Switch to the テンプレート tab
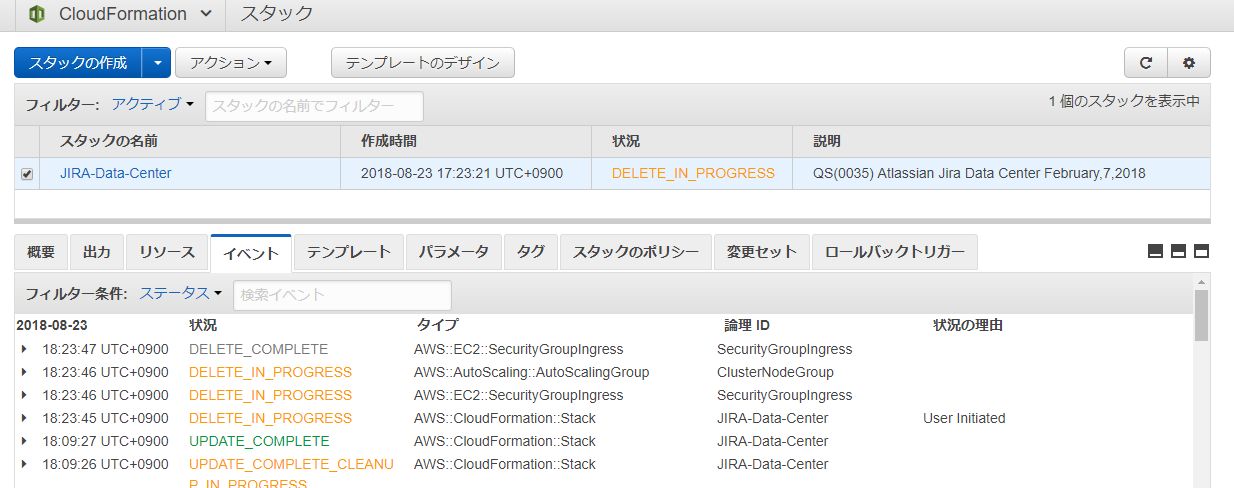Image resolution: width=1234 pixels, height=488 pixels. (x=348, y=252)
